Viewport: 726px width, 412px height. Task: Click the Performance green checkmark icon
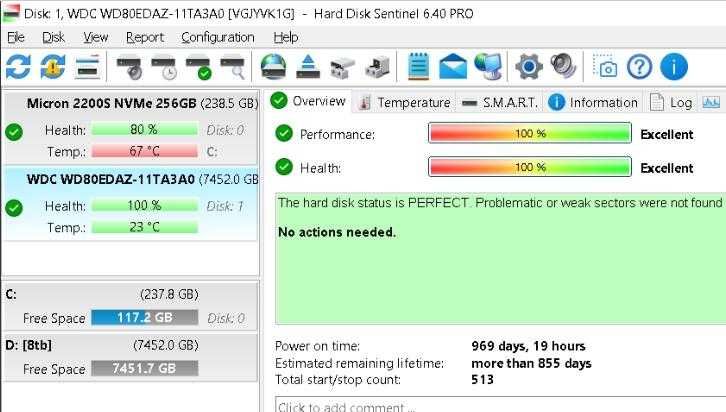coord(284,133)
